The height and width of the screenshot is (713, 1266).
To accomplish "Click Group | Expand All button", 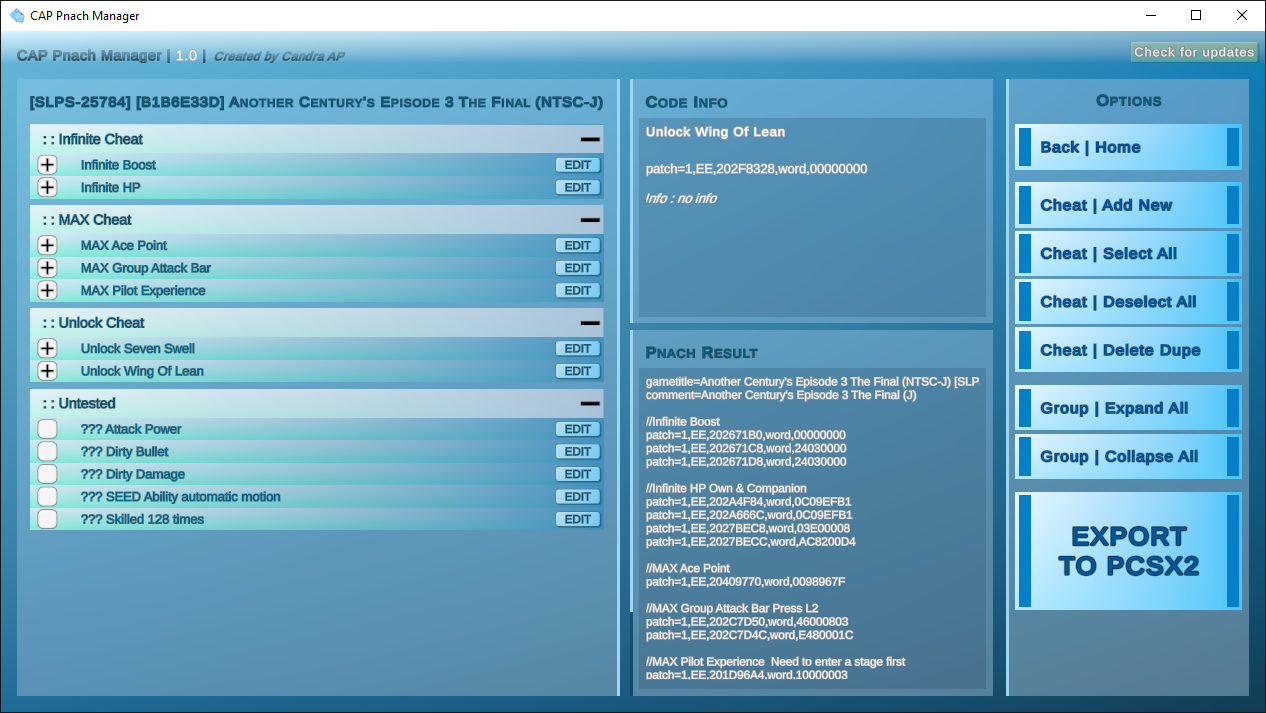I will point(1128,408).
